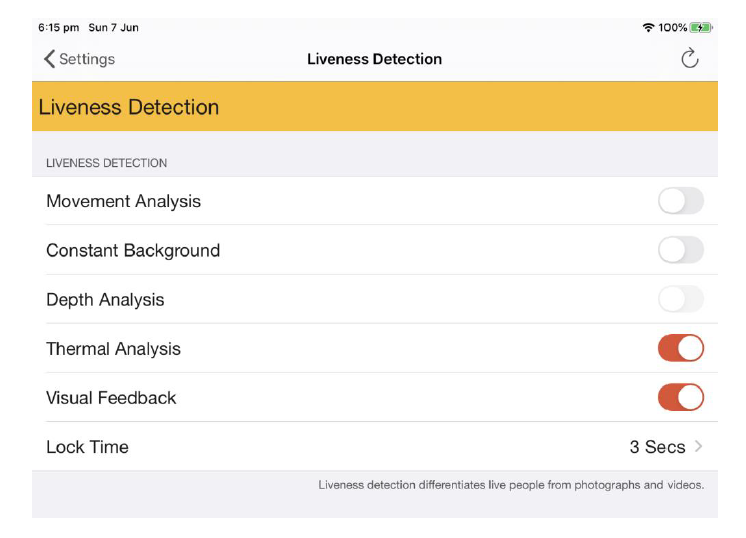Tap the Movement Analysis label
This screenshot has height=538, width=746.
coord(123,201)
